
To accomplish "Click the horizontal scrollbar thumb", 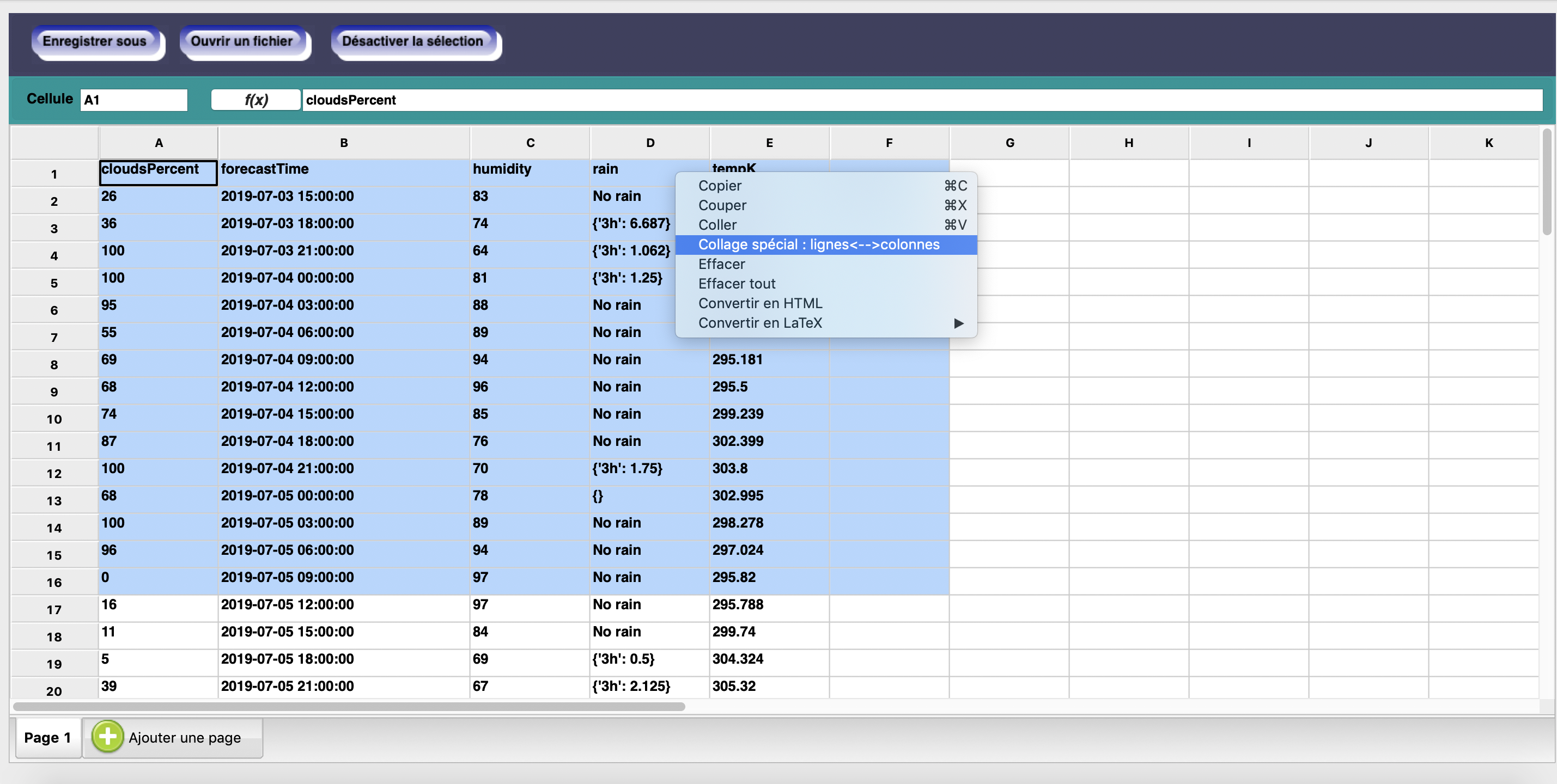I will tap(349, 706).
